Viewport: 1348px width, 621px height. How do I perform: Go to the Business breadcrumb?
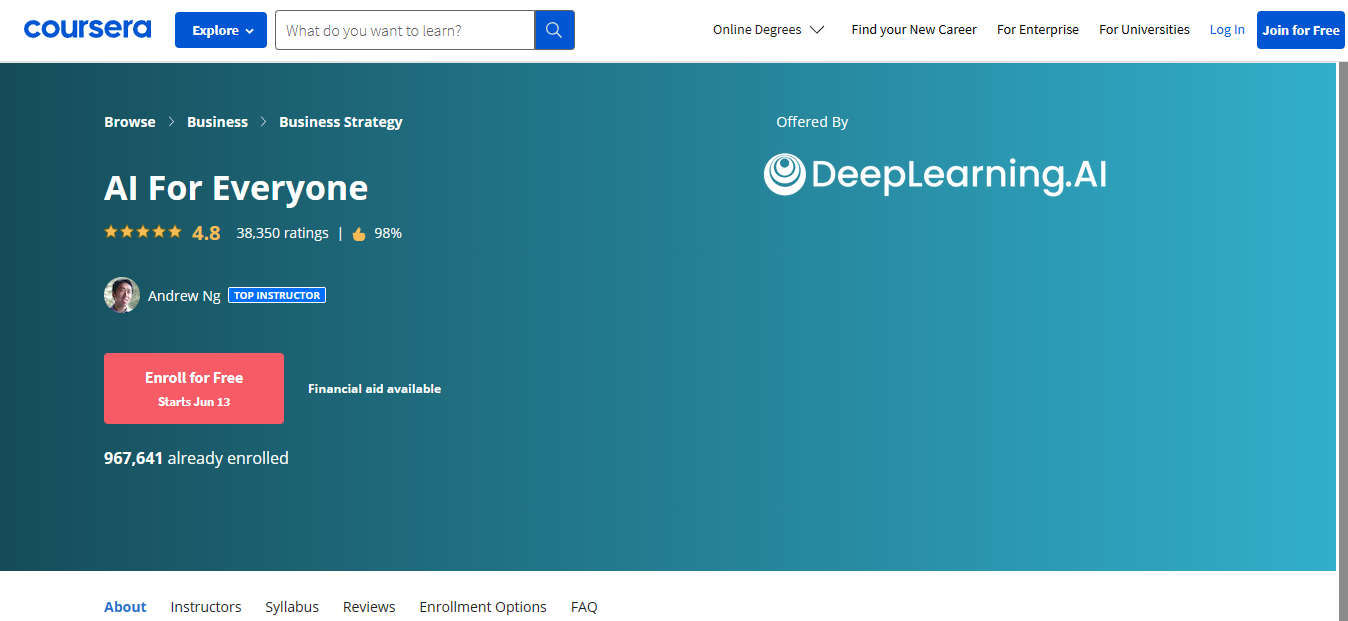click(217, 122)
